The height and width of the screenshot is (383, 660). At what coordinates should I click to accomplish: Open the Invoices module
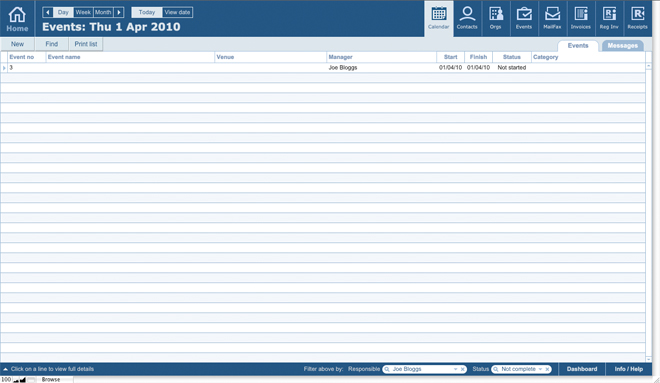[x=581, y=19]
